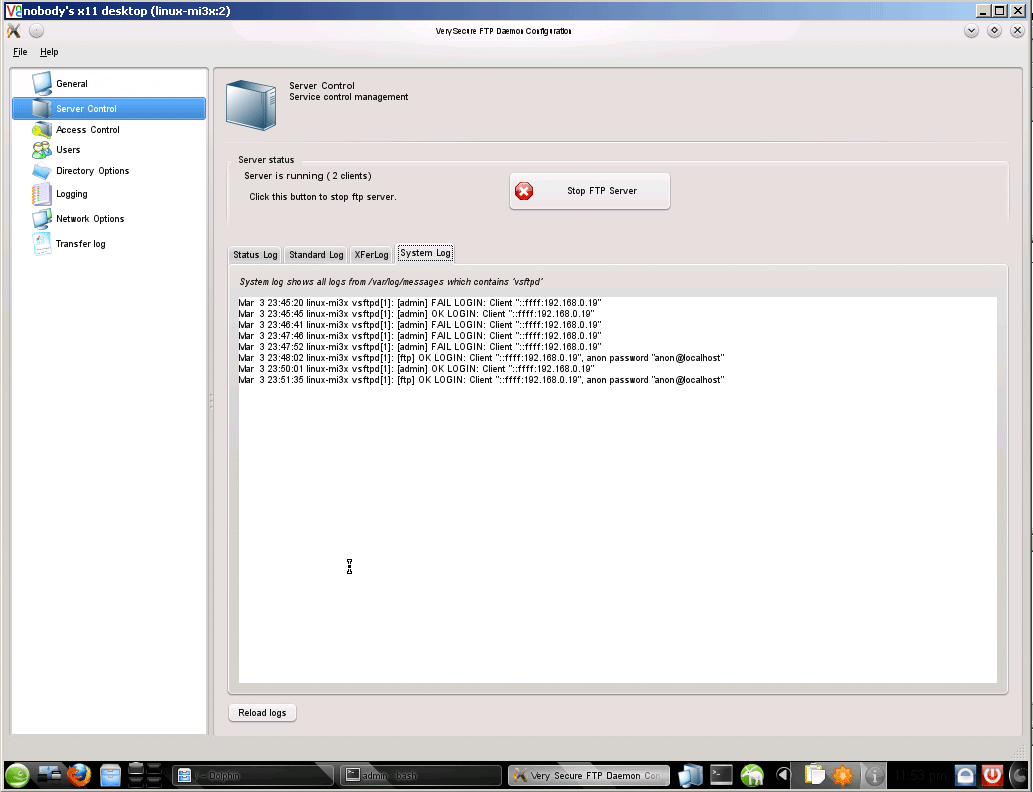This screenshot has height=792, width=1033.
Task: Click the Transfer log document icon
Action: (x=42, y=244)
